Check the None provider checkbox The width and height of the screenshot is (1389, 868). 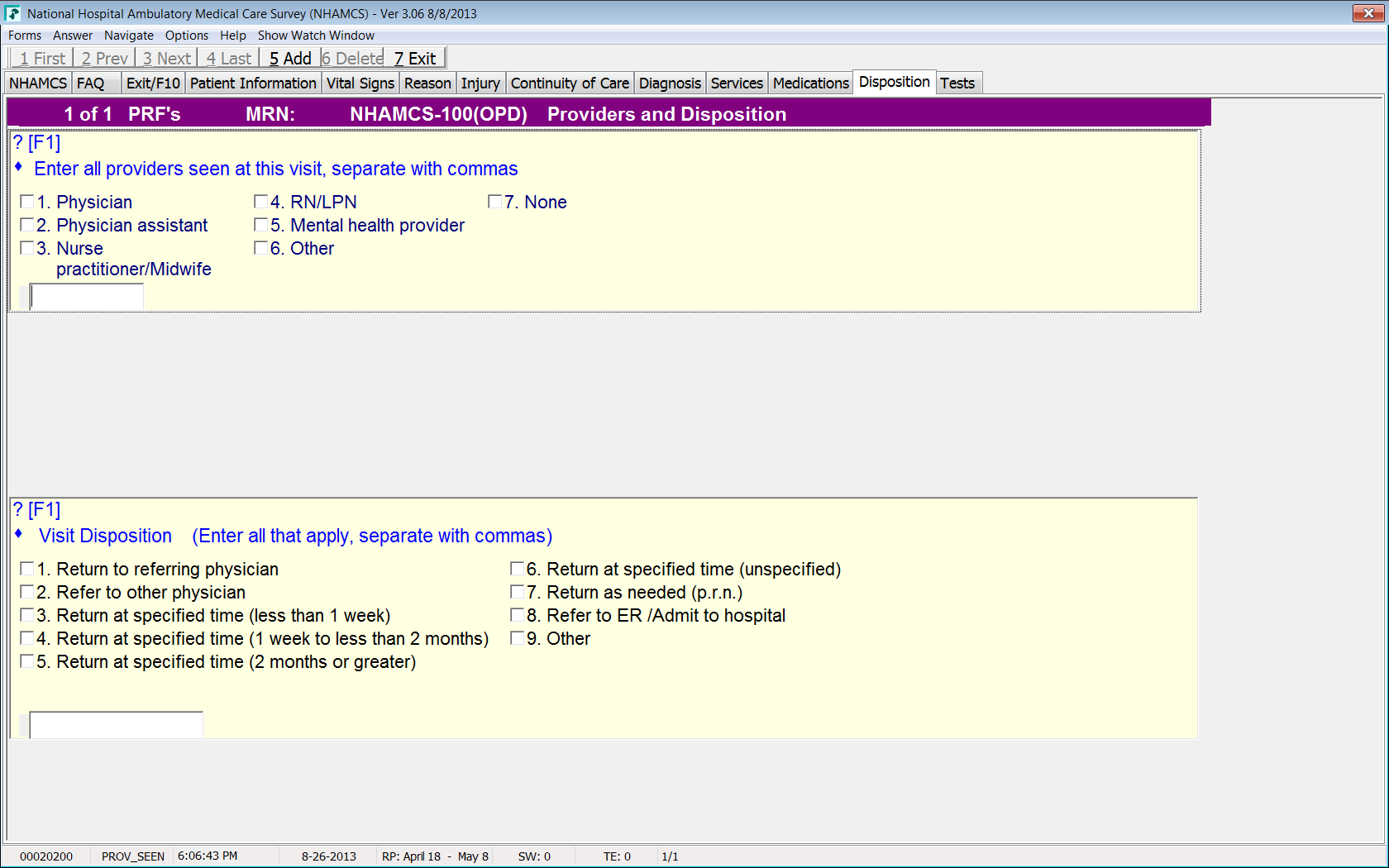[495, 202]
